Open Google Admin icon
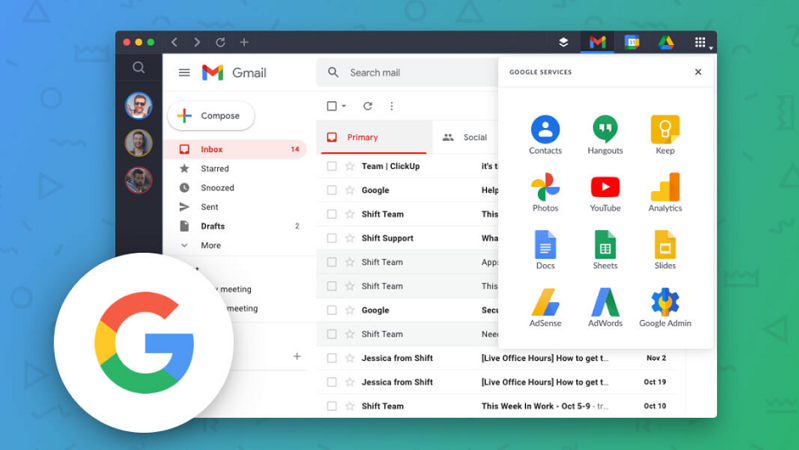Screen dimensions: 799x450 pyautogui.click(x=665, y=303)
